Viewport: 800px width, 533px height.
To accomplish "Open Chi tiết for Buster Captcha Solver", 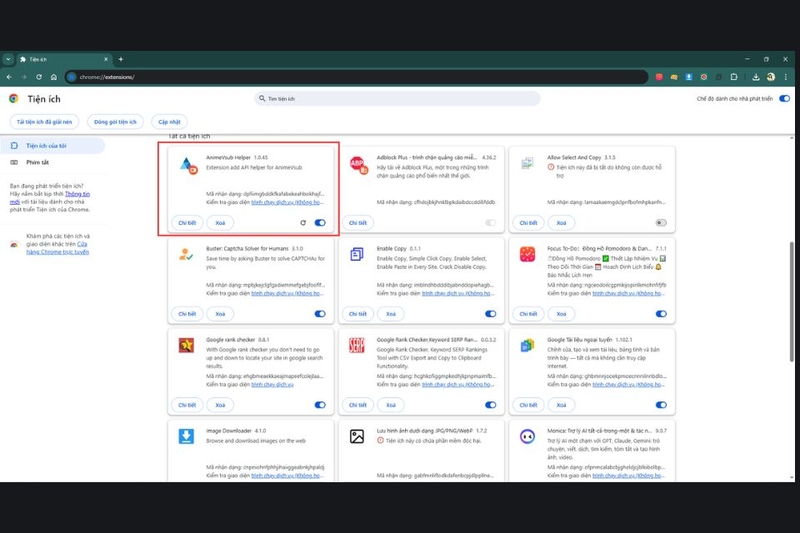I will [x=187, y=314].
